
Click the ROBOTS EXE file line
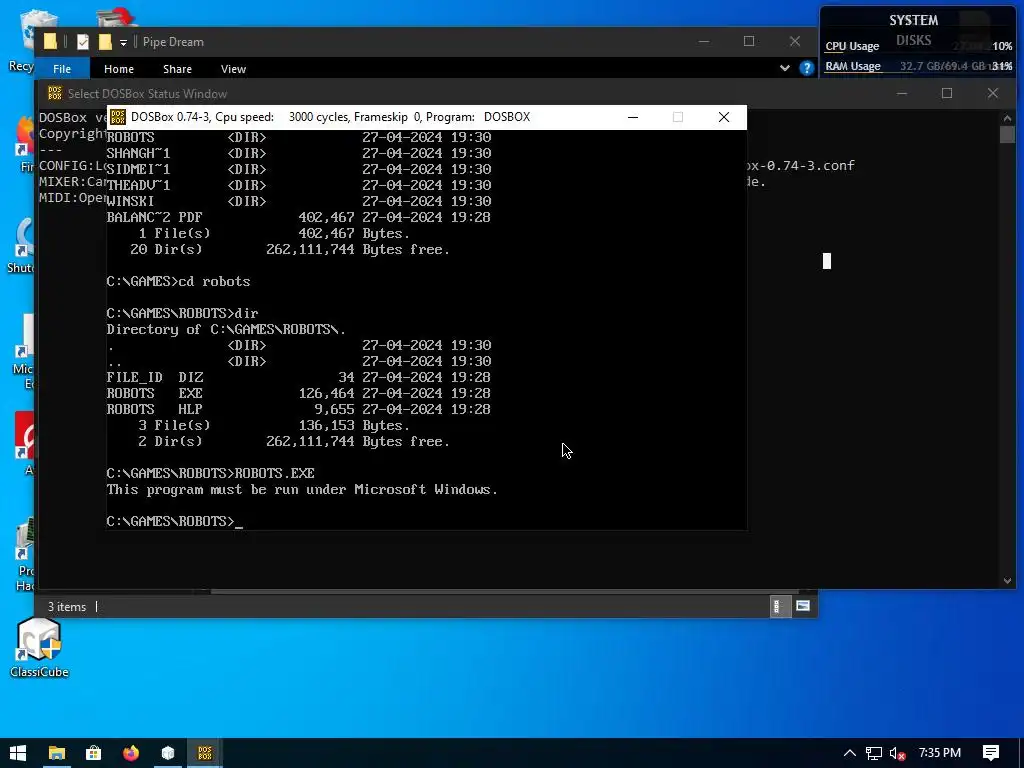click(x=298, y=393)
